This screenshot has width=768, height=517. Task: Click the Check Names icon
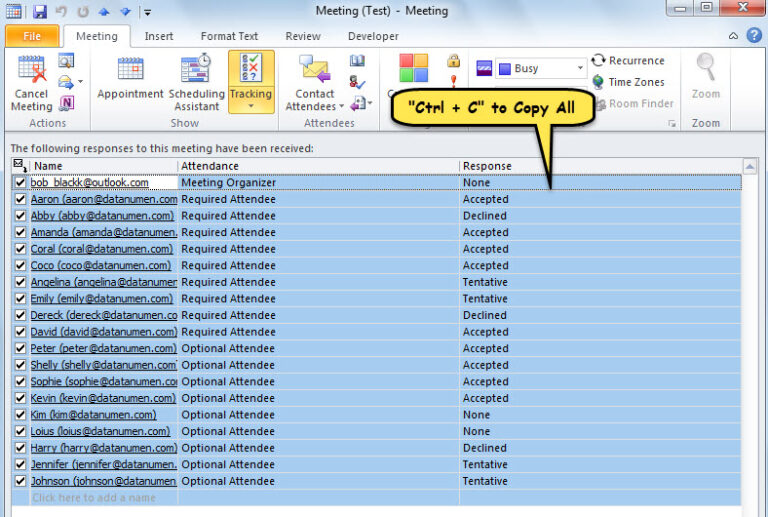pos(357,82)
